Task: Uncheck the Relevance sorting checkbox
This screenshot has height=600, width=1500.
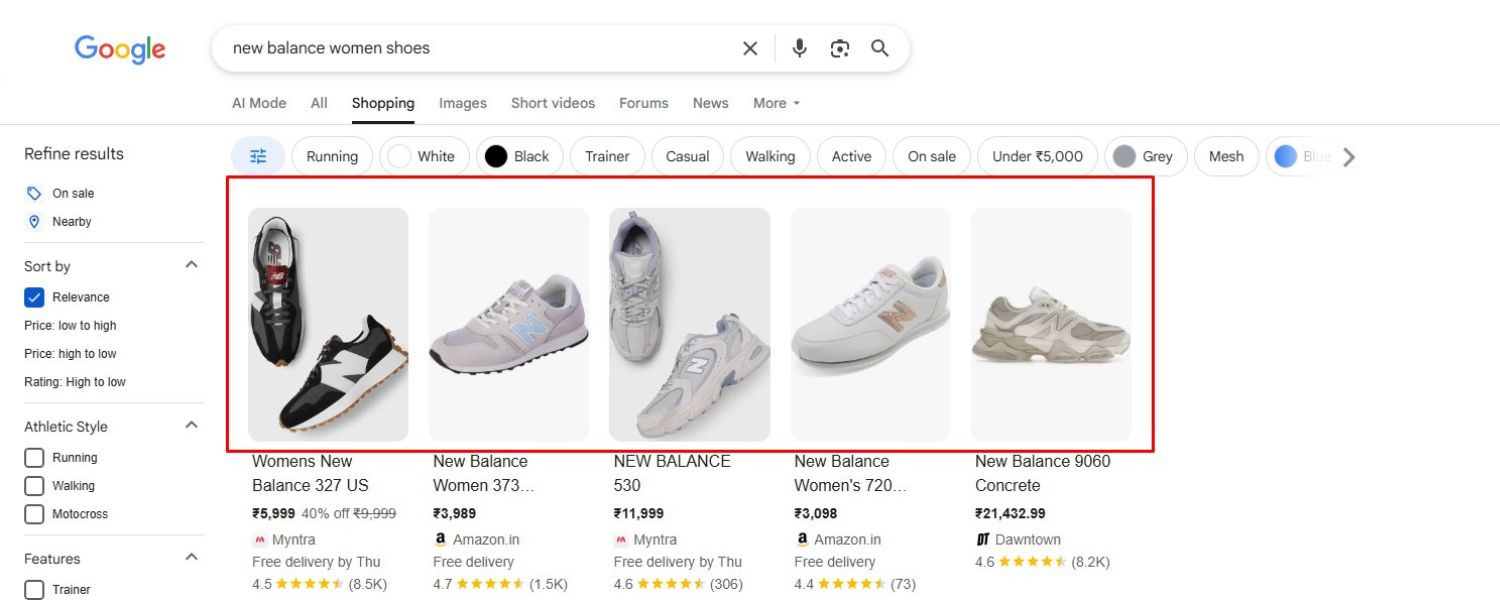Action: pos(35,296)
